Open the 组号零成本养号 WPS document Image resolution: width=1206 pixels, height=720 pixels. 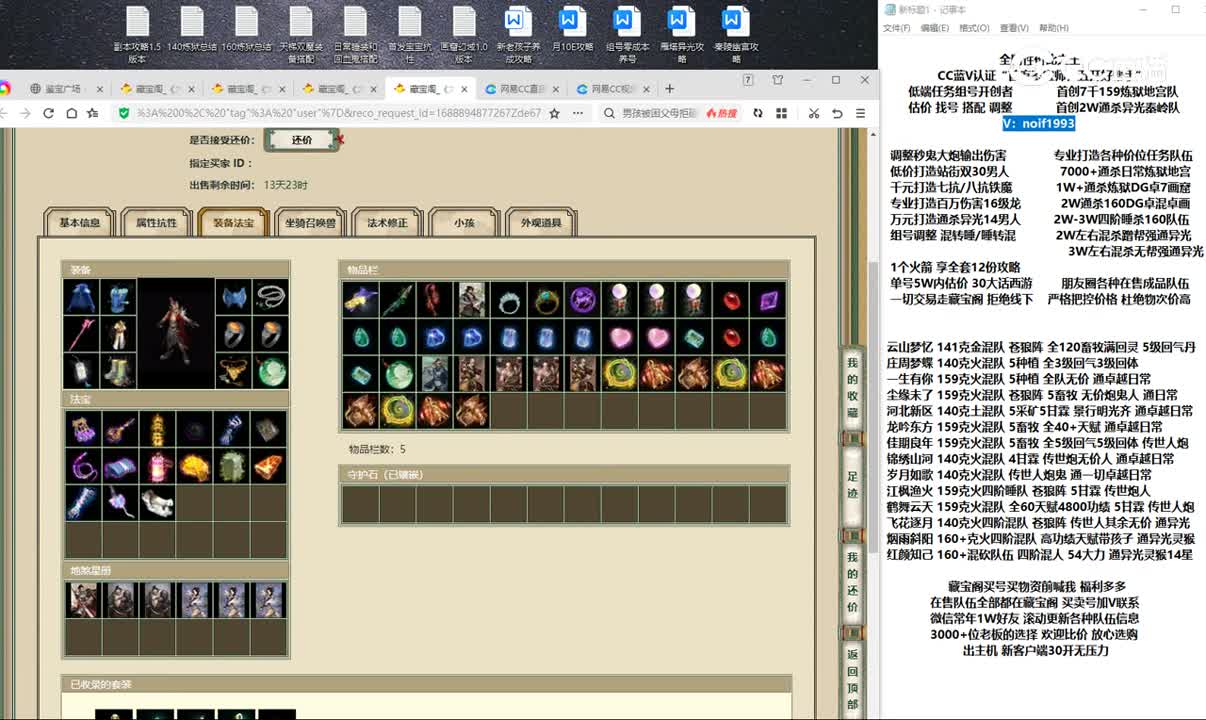pyautogui.click(x=627, y=34)
